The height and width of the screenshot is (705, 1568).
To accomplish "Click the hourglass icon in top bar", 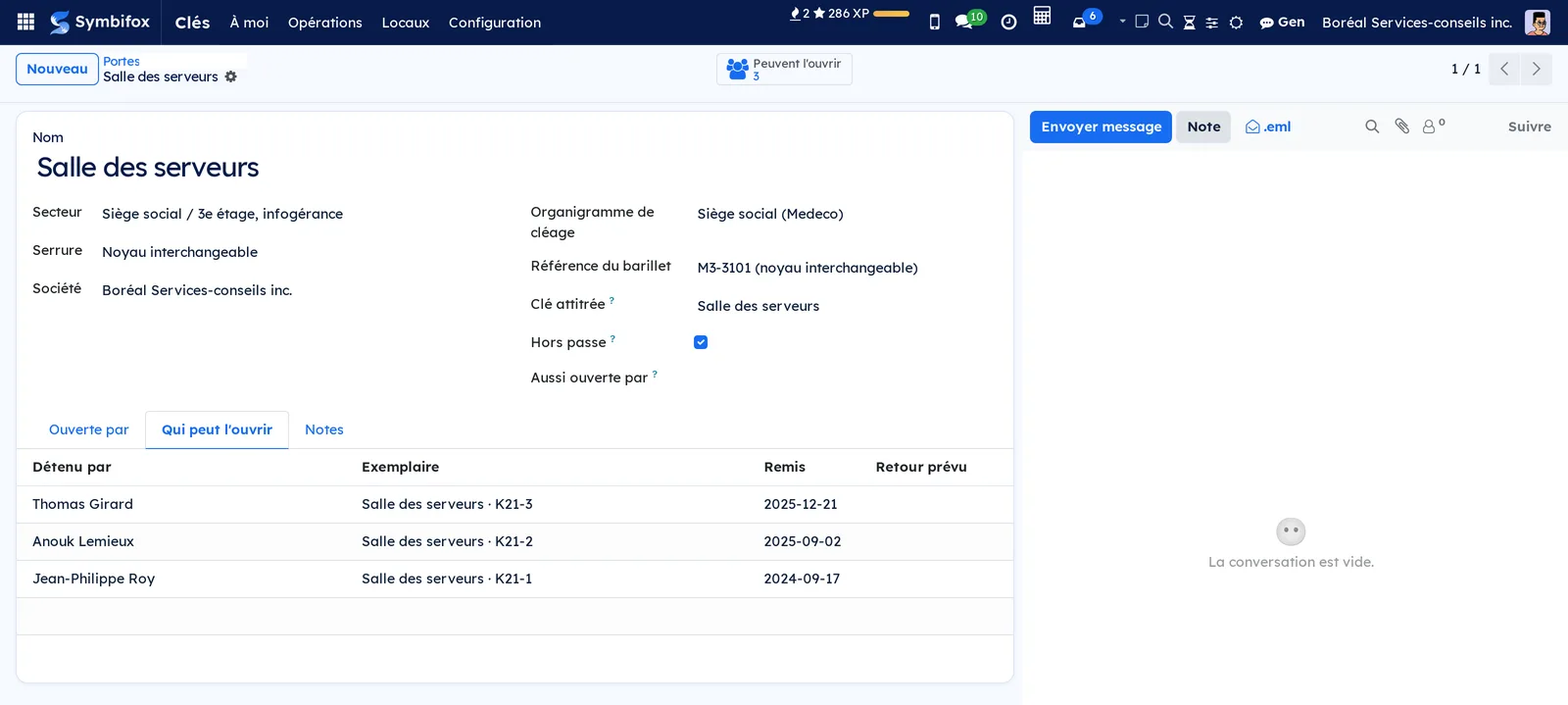I will click(x=1189, y=22).
